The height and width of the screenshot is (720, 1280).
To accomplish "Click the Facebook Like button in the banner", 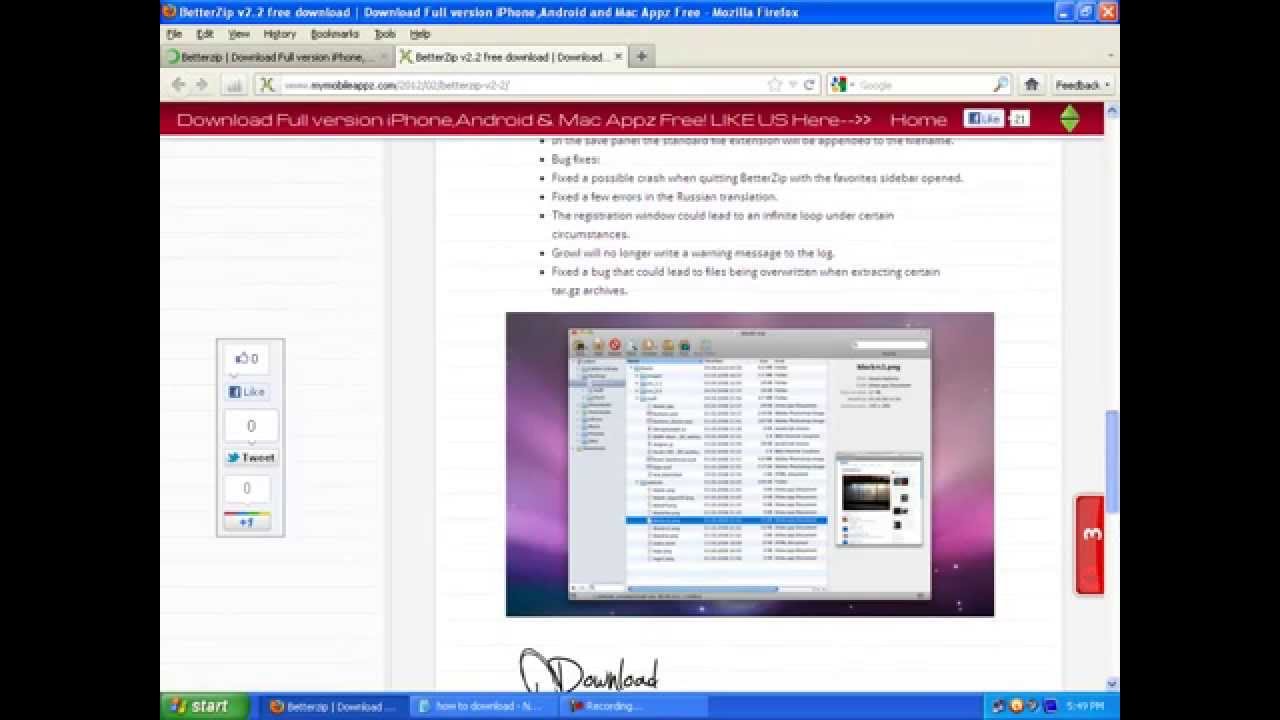I will (x=984, y=119).
